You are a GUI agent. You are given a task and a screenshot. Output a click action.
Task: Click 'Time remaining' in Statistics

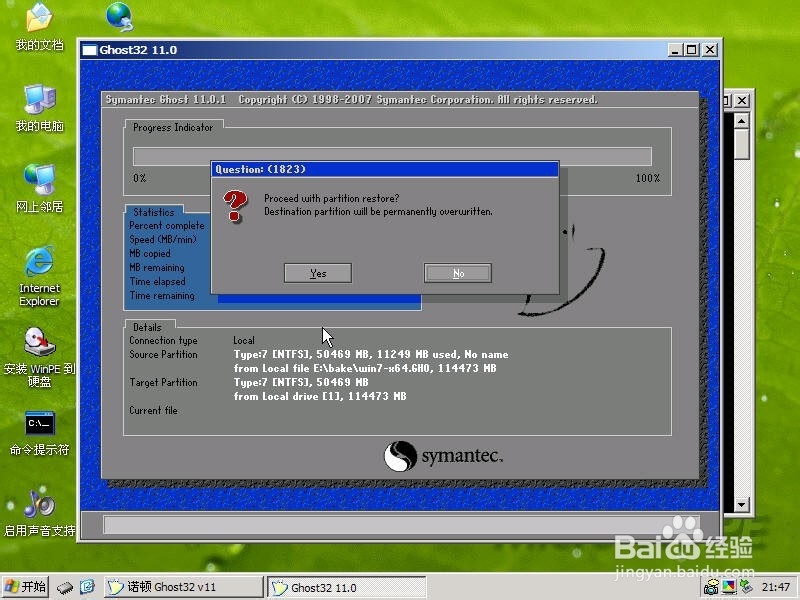pos(162,295)
